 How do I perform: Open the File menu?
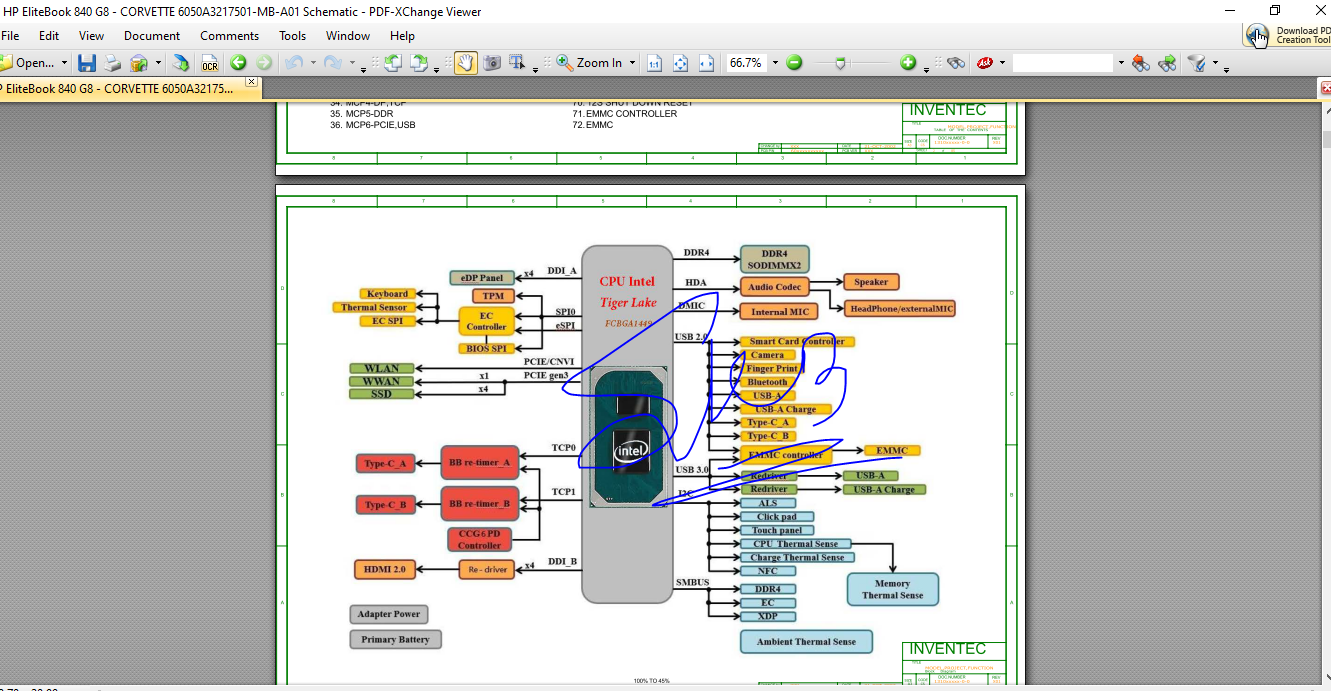10,36
